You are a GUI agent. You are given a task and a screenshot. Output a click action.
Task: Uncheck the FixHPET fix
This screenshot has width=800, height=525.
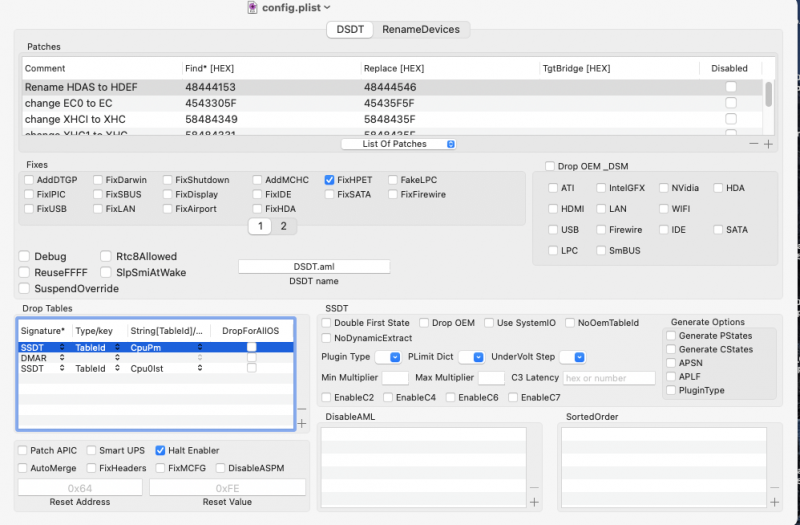click(x=329, y=180)
